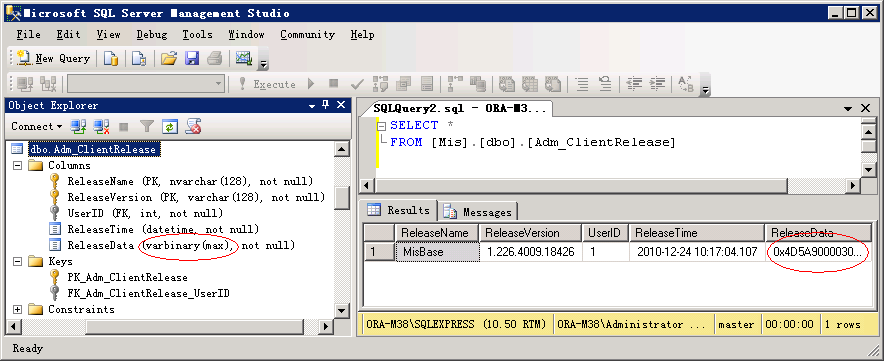Click the Object Explorer Refresh icon

[x=170, y=126]
